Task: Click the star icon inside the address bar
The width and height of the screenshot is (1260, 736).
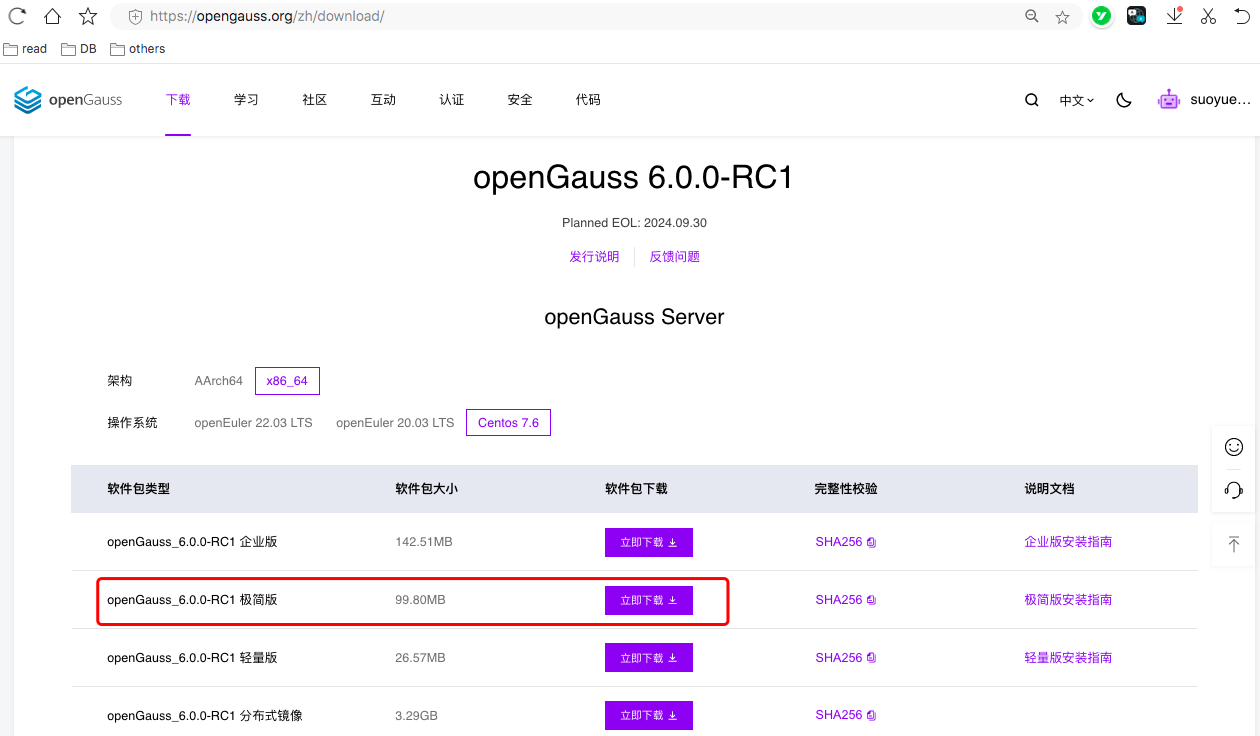Action: (1063, 17)
